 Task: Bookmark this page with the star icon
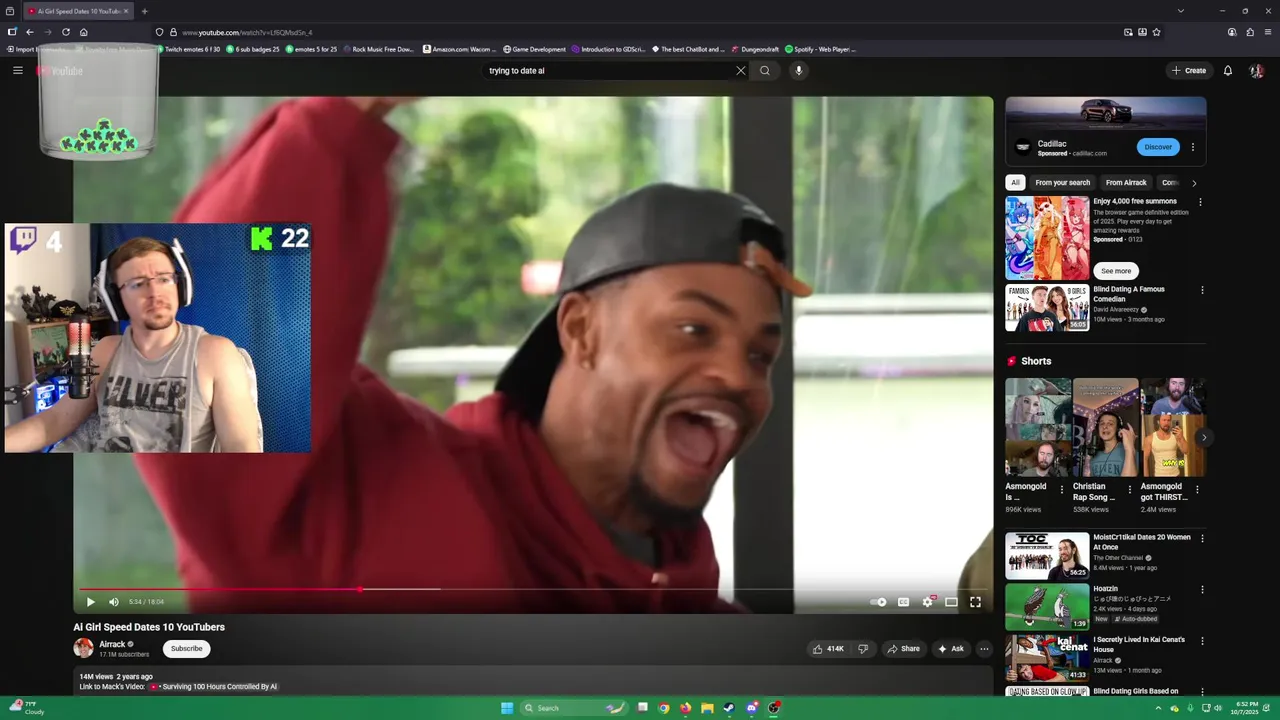coord(1157,32)
